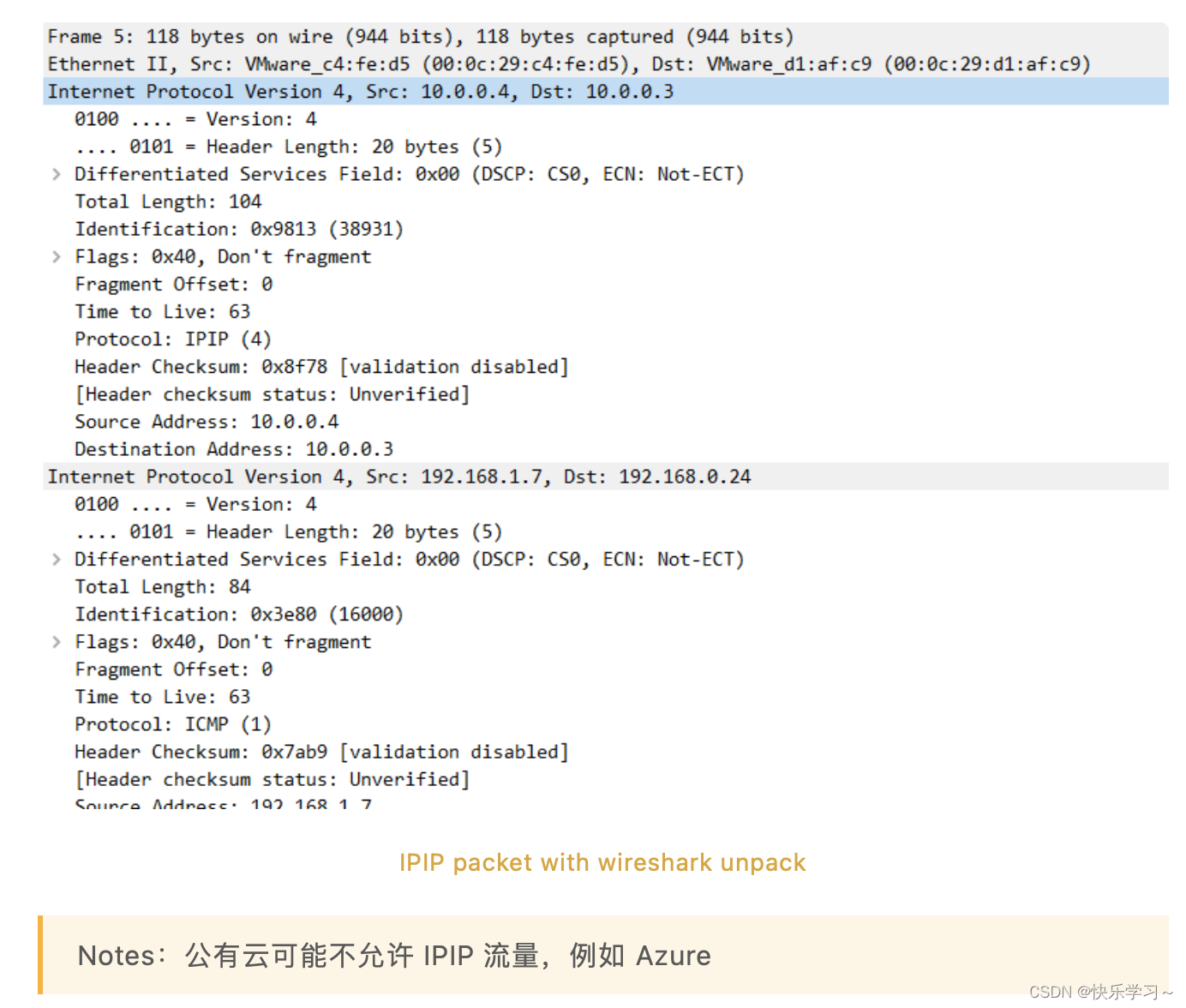
Task: Select Destination Address: 10.0.0.3
Action: (x=231, y=448)
